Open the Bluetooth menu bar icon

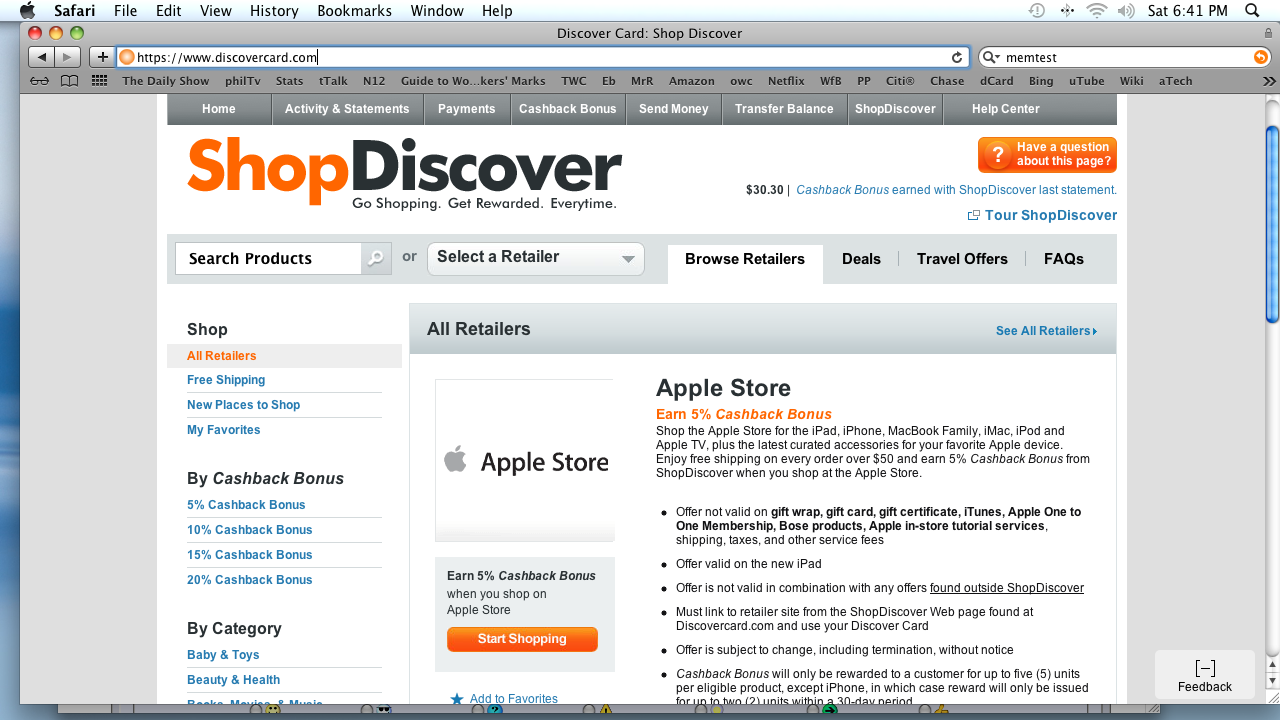(x=1067, y=11)
